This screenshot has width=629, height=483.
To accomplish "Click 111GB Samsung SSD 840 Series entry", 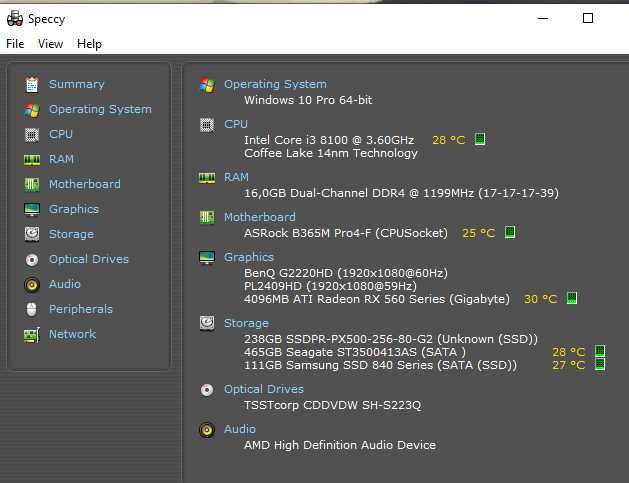I will tap(381, 365).
